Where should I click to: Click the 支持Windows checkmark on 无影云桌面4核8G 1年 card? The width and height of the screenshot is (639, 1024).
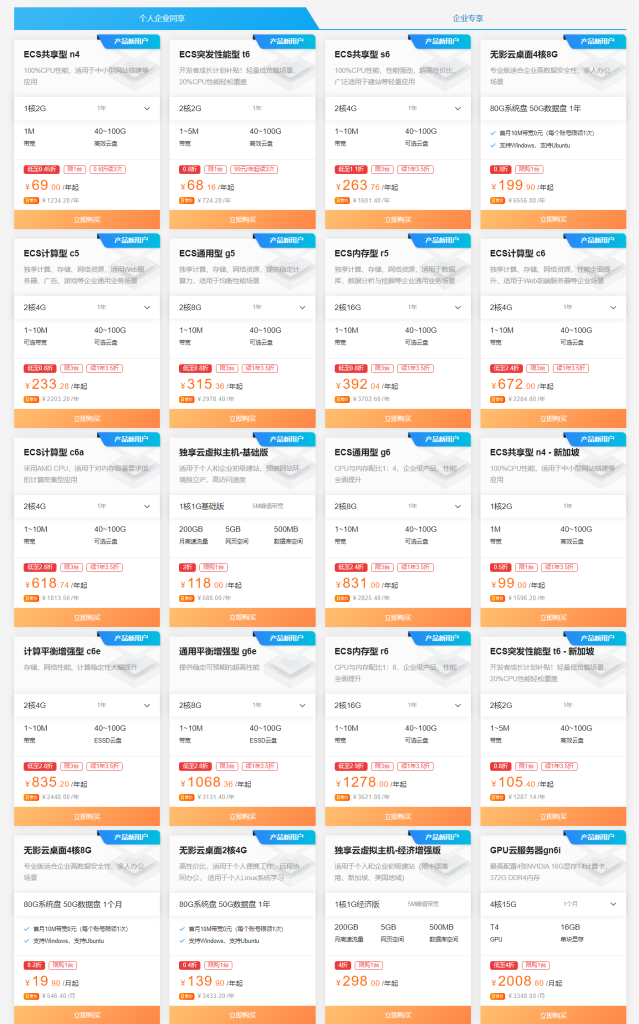494,145
